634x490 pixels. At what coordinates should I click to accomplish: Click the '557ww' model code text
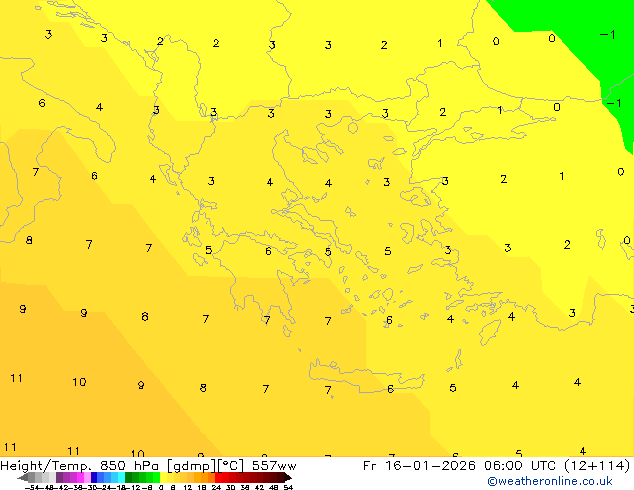[x=274, y=466]
